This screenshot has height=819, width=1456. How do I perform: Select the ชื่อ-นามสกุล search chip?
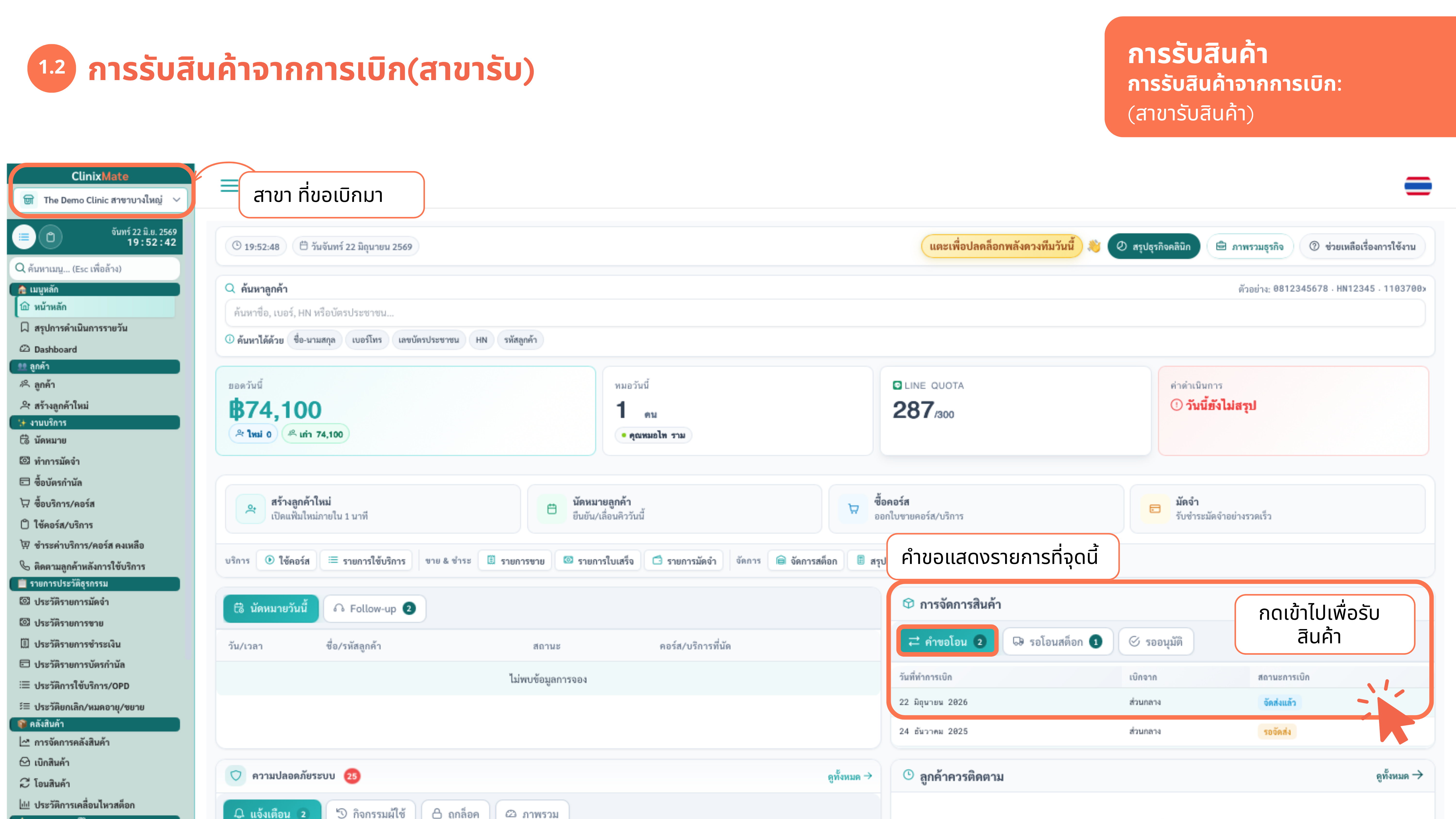(314, 340)
